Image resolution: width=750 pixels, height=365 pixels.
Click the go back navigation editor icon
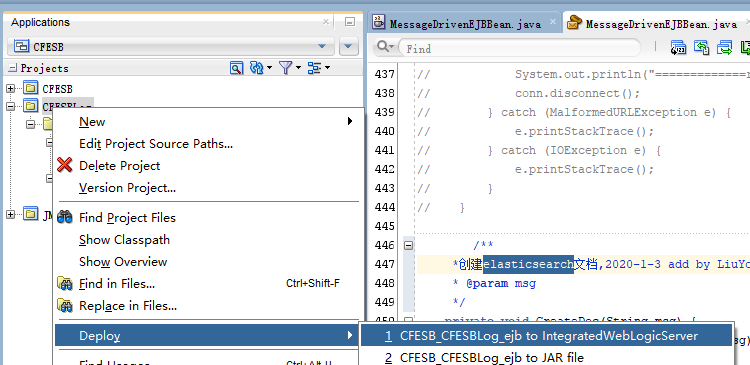coord(702,47)
